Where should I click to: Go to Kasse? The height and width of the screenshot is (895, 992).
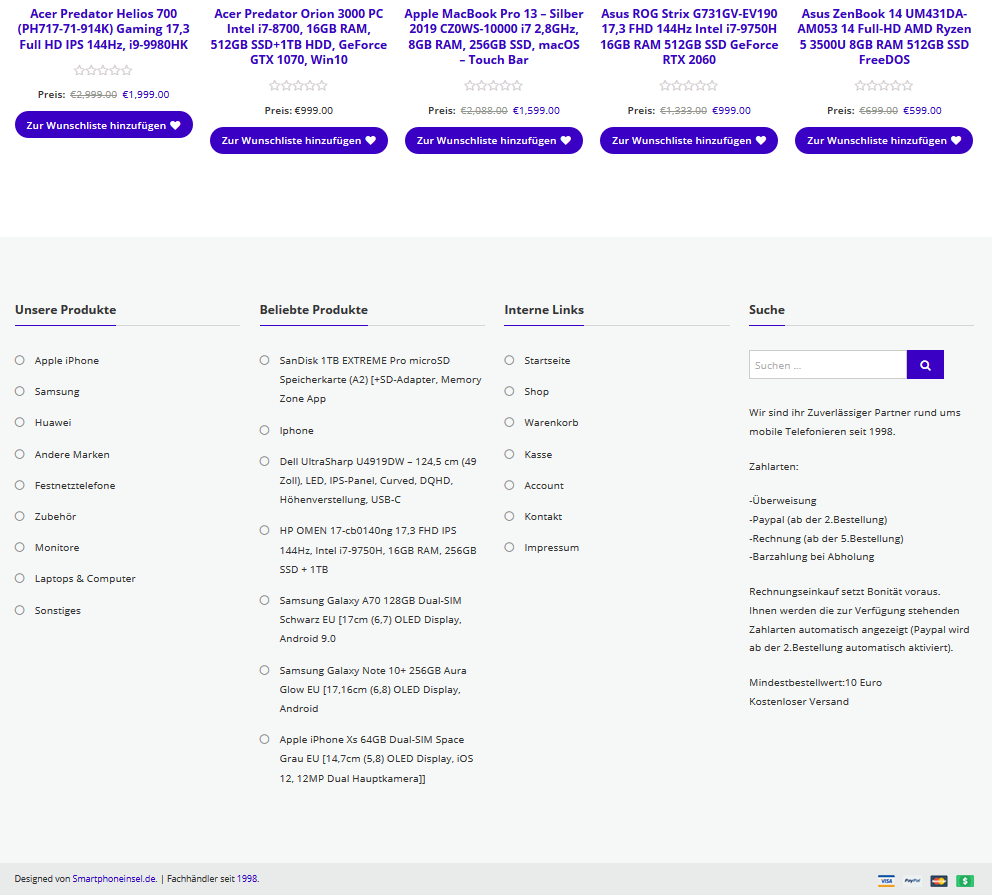tap(538, 454)
